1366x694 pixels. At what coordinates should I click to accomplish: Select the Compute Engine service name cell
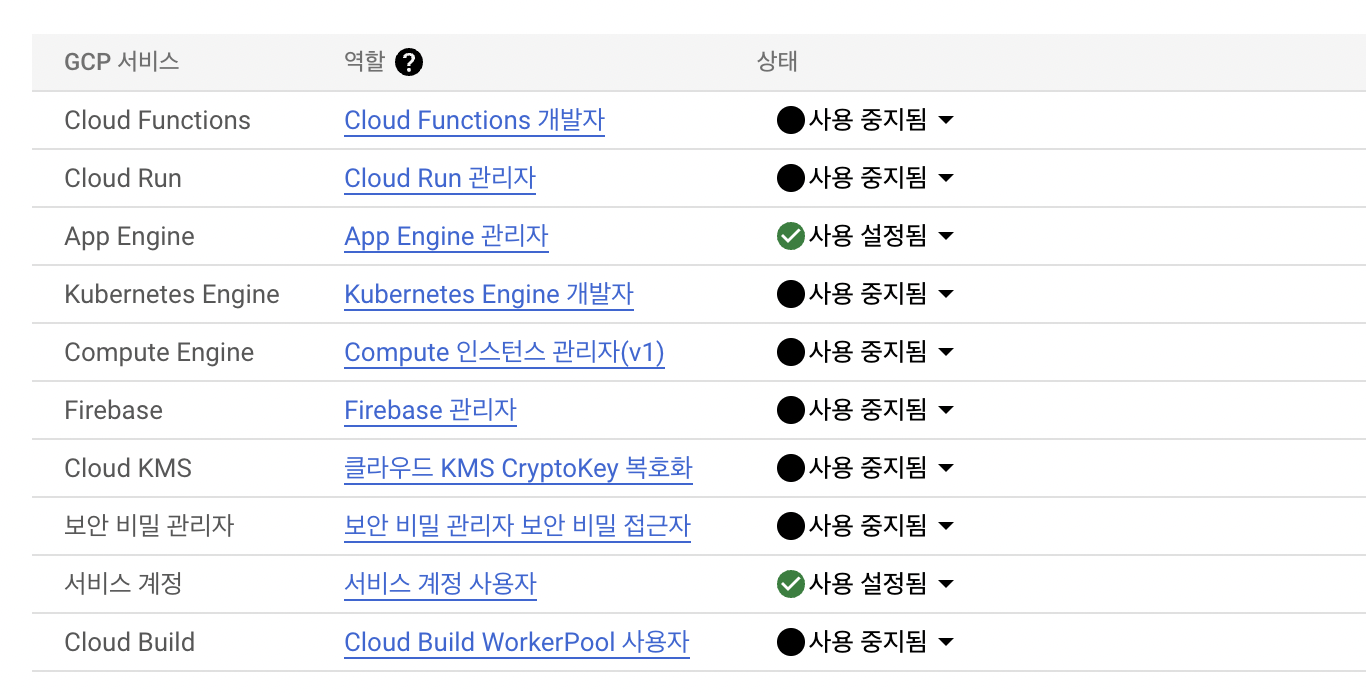click(159, 353)
